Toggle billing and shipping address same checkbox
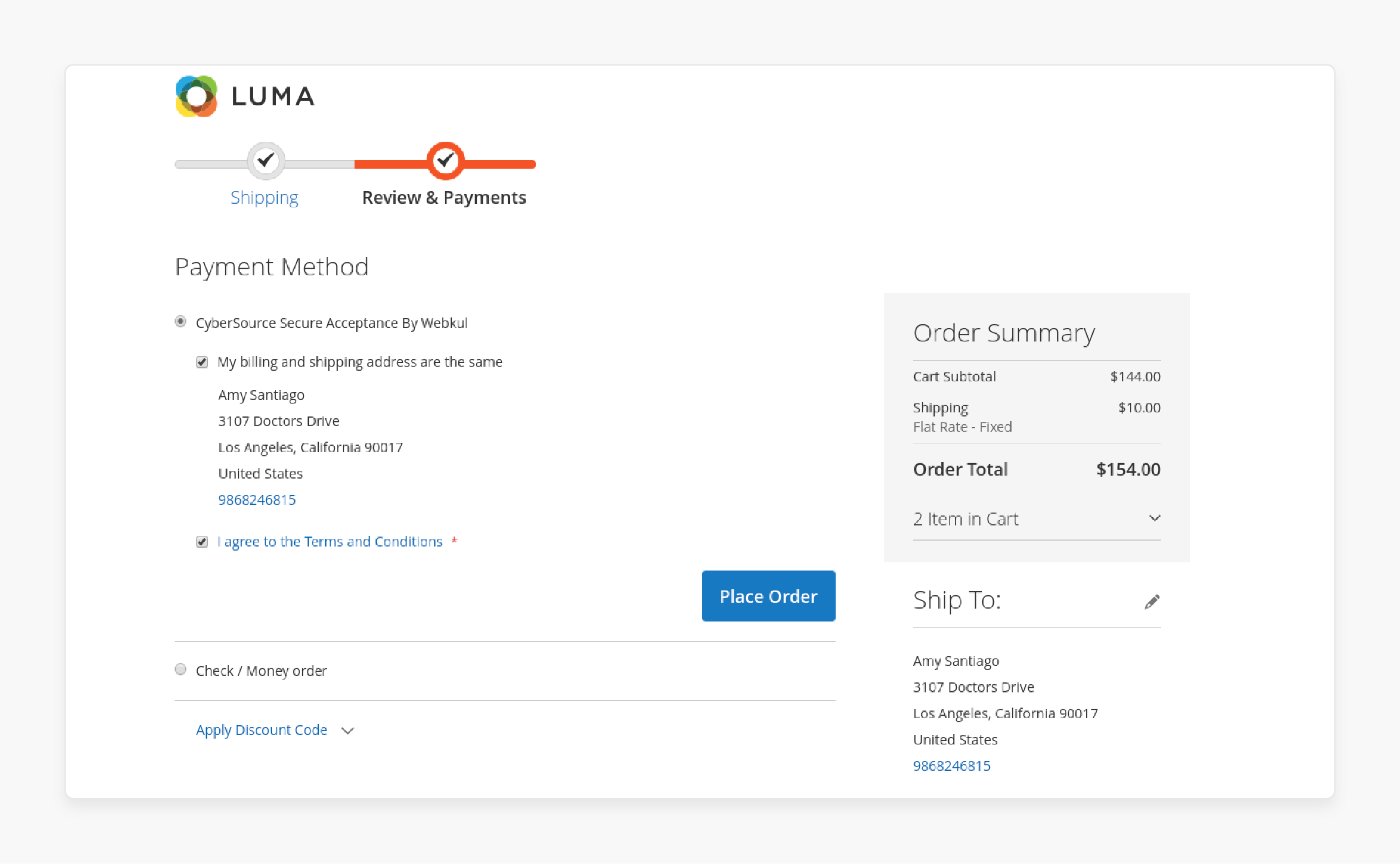 pyautogui.click(x=202, y=362)
